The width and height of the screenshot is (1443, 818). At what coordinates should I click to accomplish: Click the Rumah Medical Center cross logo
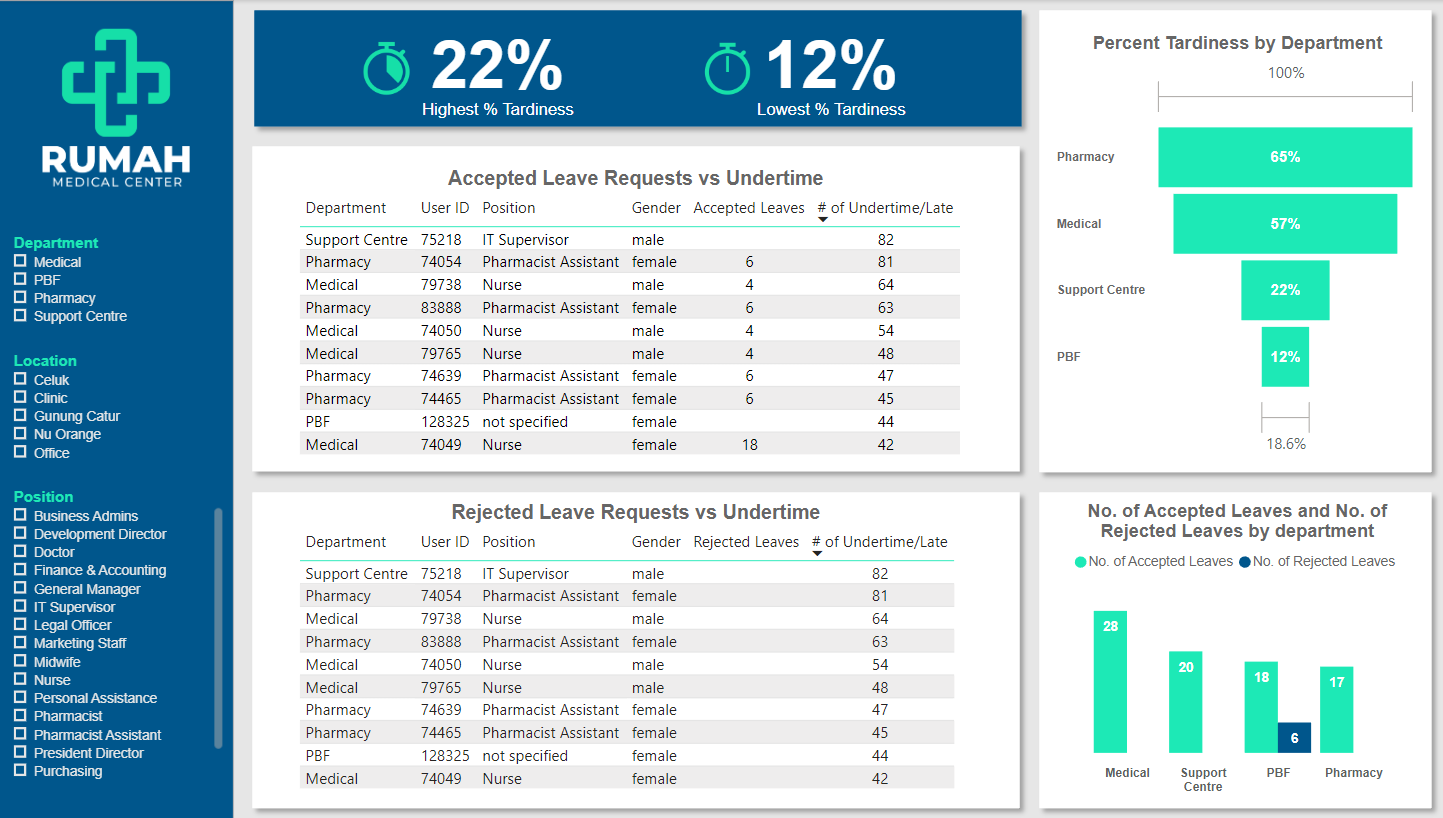pos(116,82)
